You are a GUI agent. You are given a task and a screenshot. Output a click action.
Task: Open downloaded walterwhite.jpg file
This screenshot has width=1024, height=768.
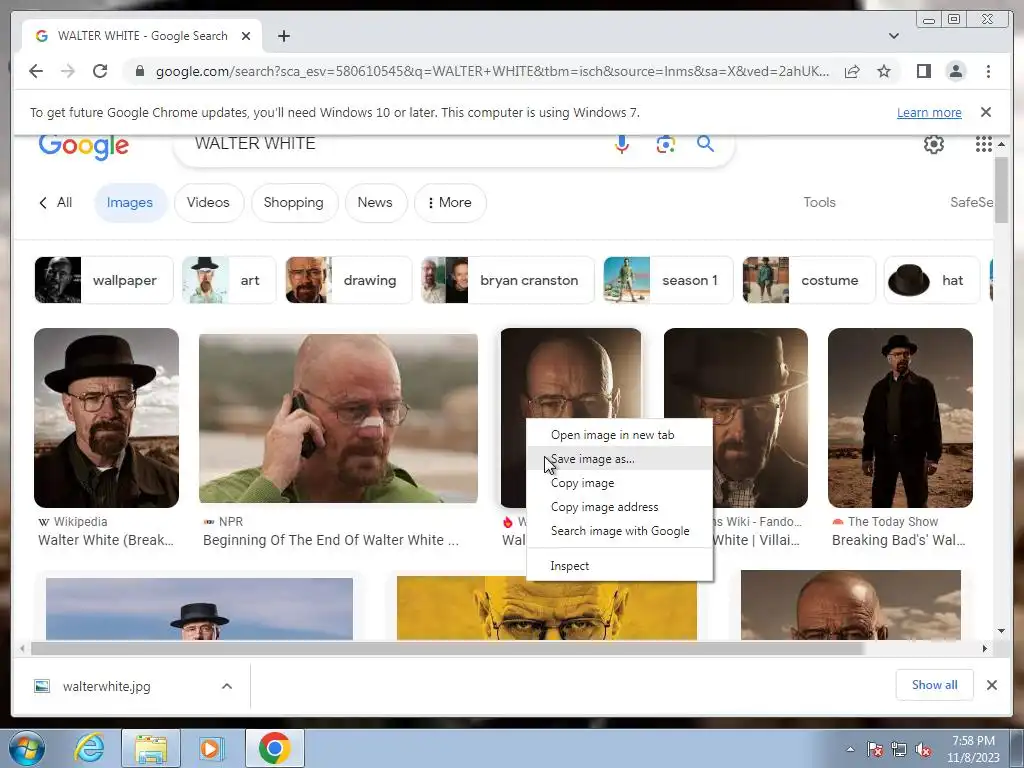[106, 686]
